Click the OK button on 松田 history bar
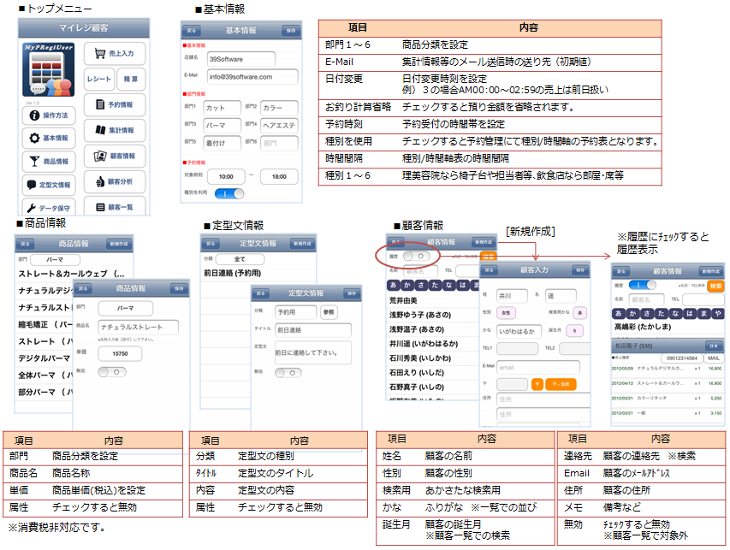 click(x=714, y=346)
